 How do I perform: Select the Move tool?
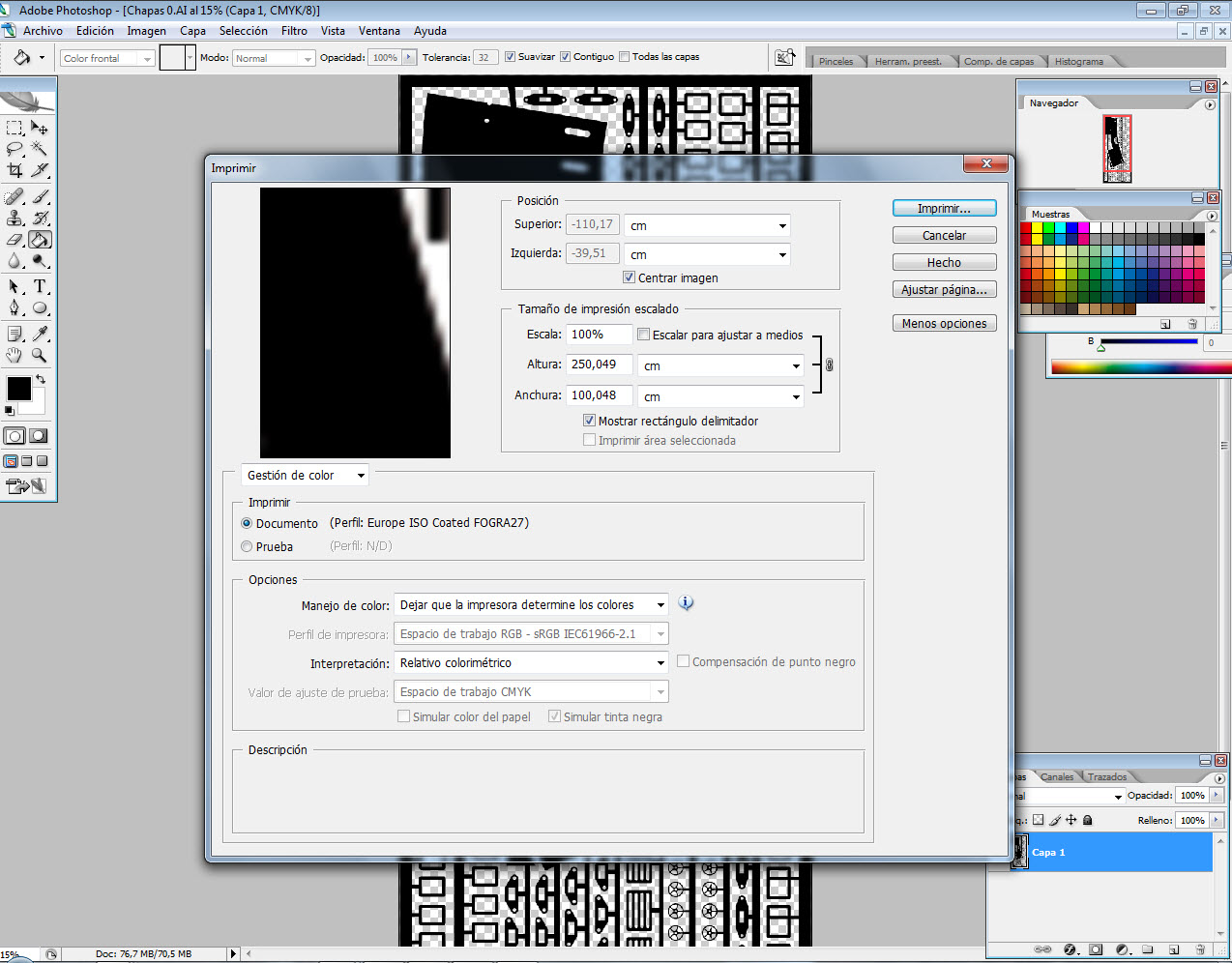[40, 127]
